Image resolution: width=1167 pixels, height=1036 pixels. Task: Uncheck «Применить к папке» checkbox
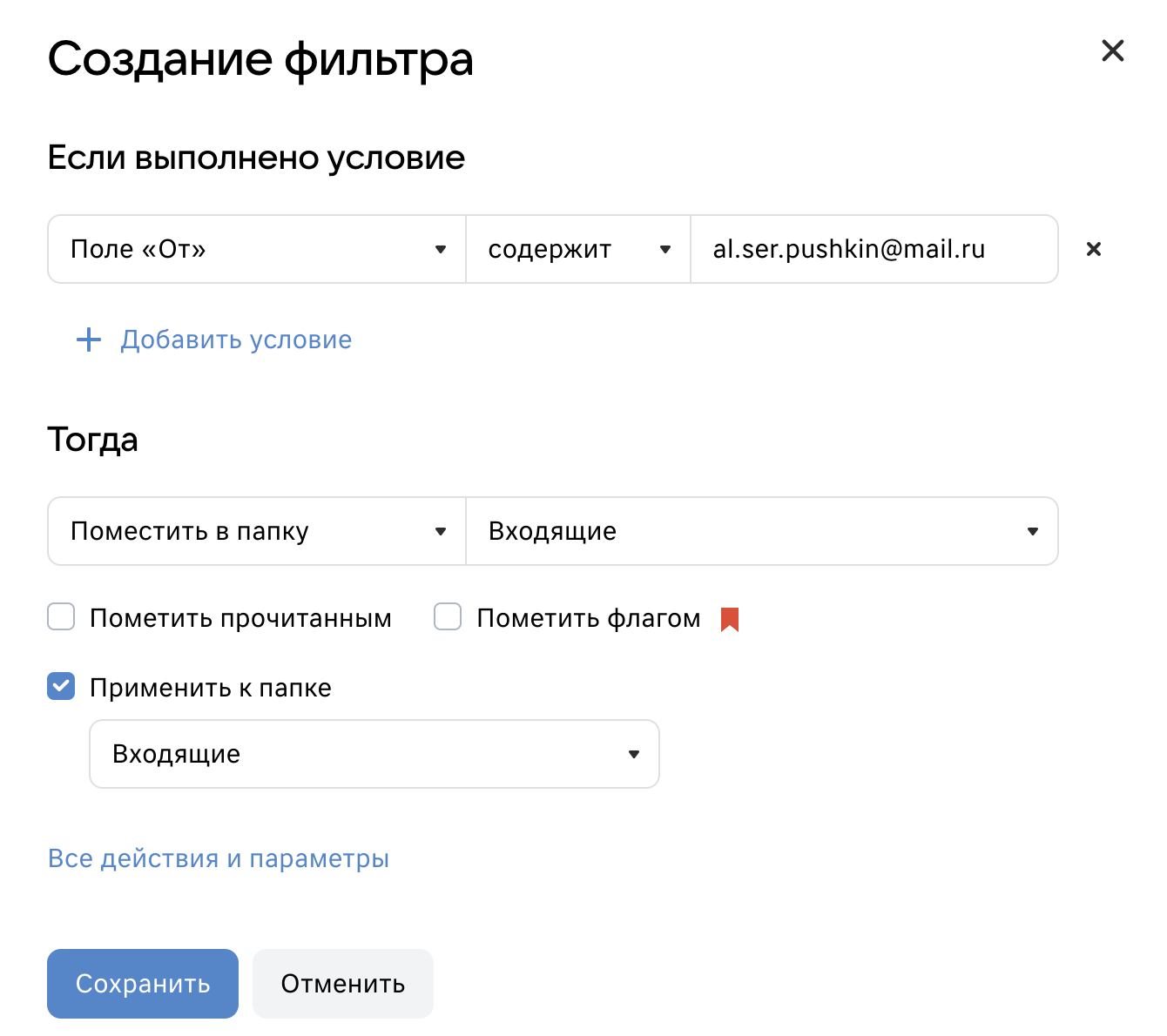pyautogui.click(x=61, y=687)
